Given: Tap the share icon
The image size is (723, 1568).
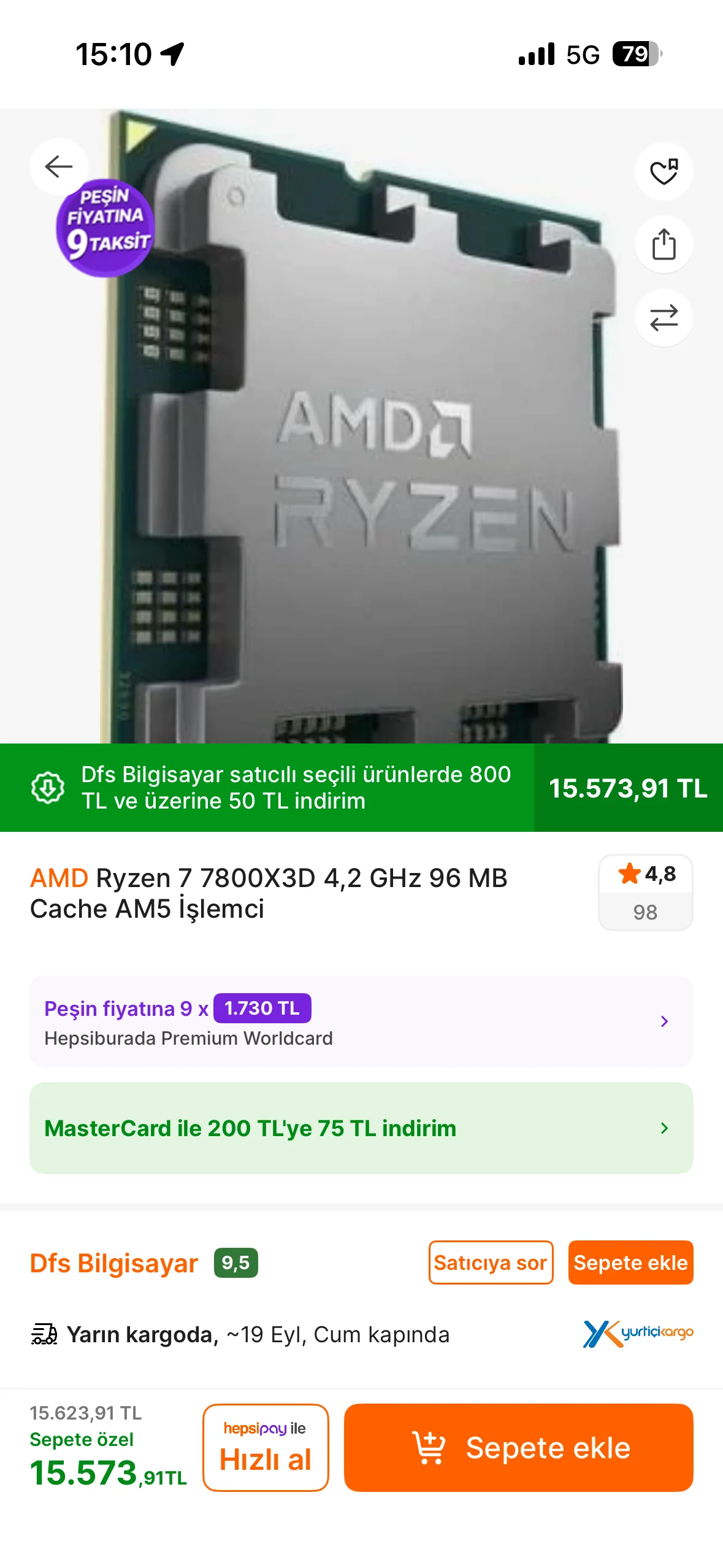Looking at the screenshot, I should pyautogui.click(x=664, y=244).
